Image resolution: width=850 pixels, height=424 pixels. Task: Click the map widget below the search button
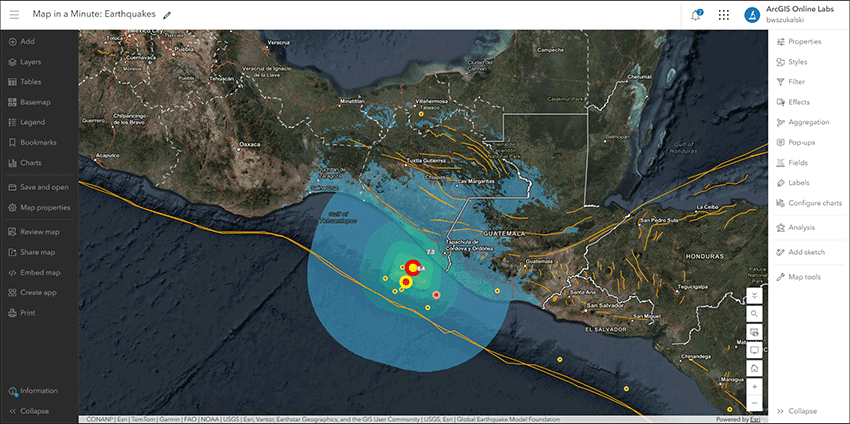click(754, 332)
